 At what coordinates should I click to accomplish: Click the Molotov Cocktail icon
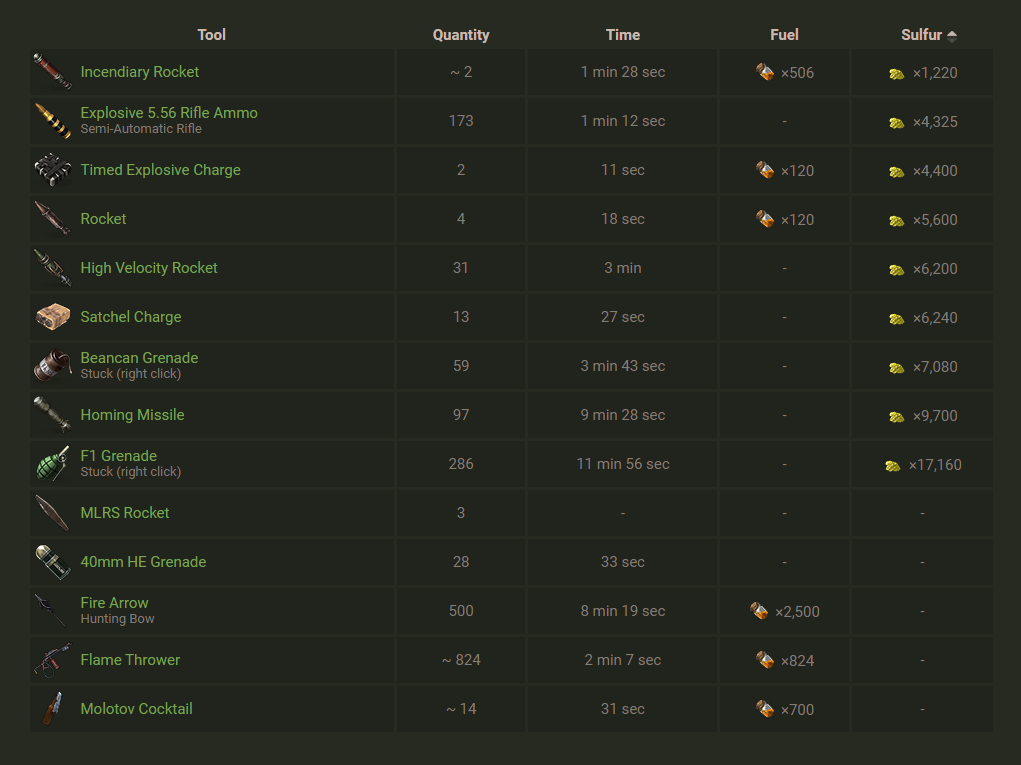pyautogui.click(x=51, y=709)
